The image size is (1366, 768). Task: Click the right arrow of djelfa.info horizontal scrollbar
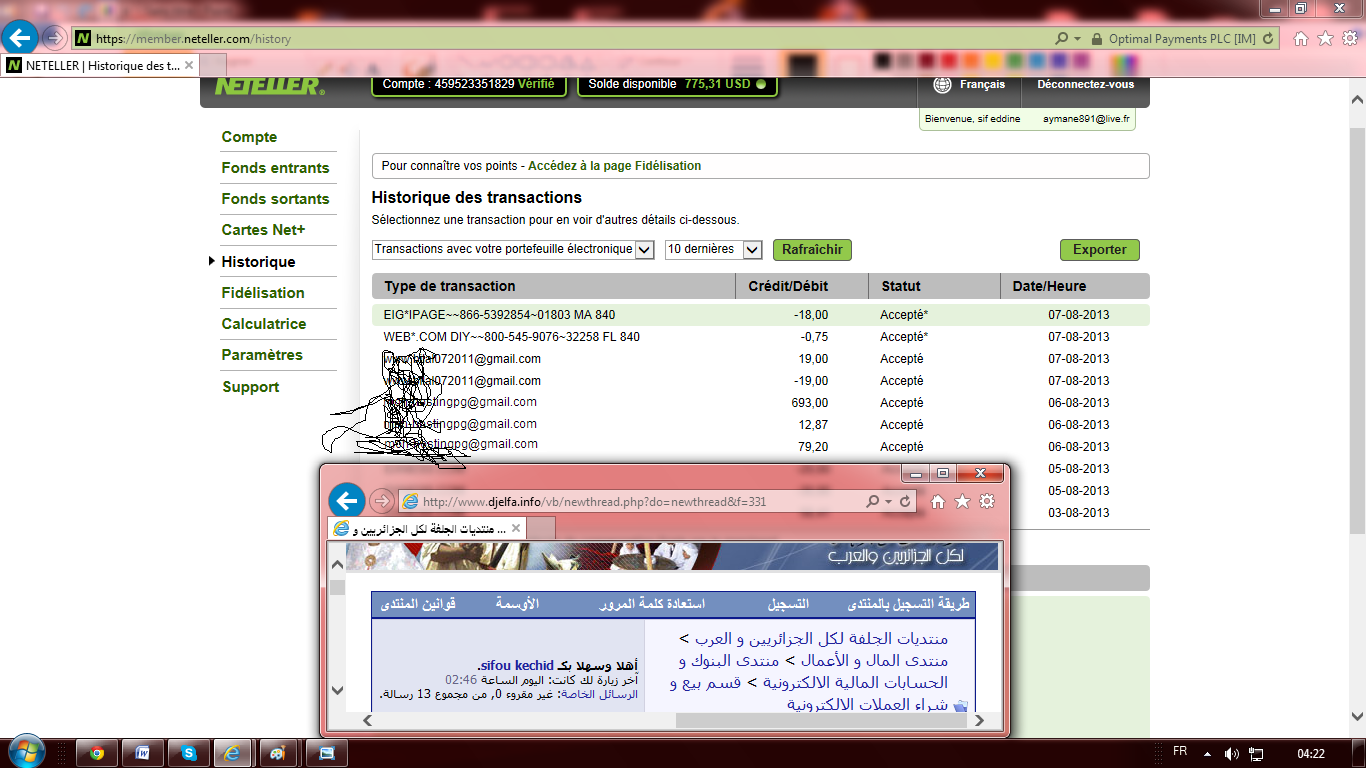(x=980, y=720)
